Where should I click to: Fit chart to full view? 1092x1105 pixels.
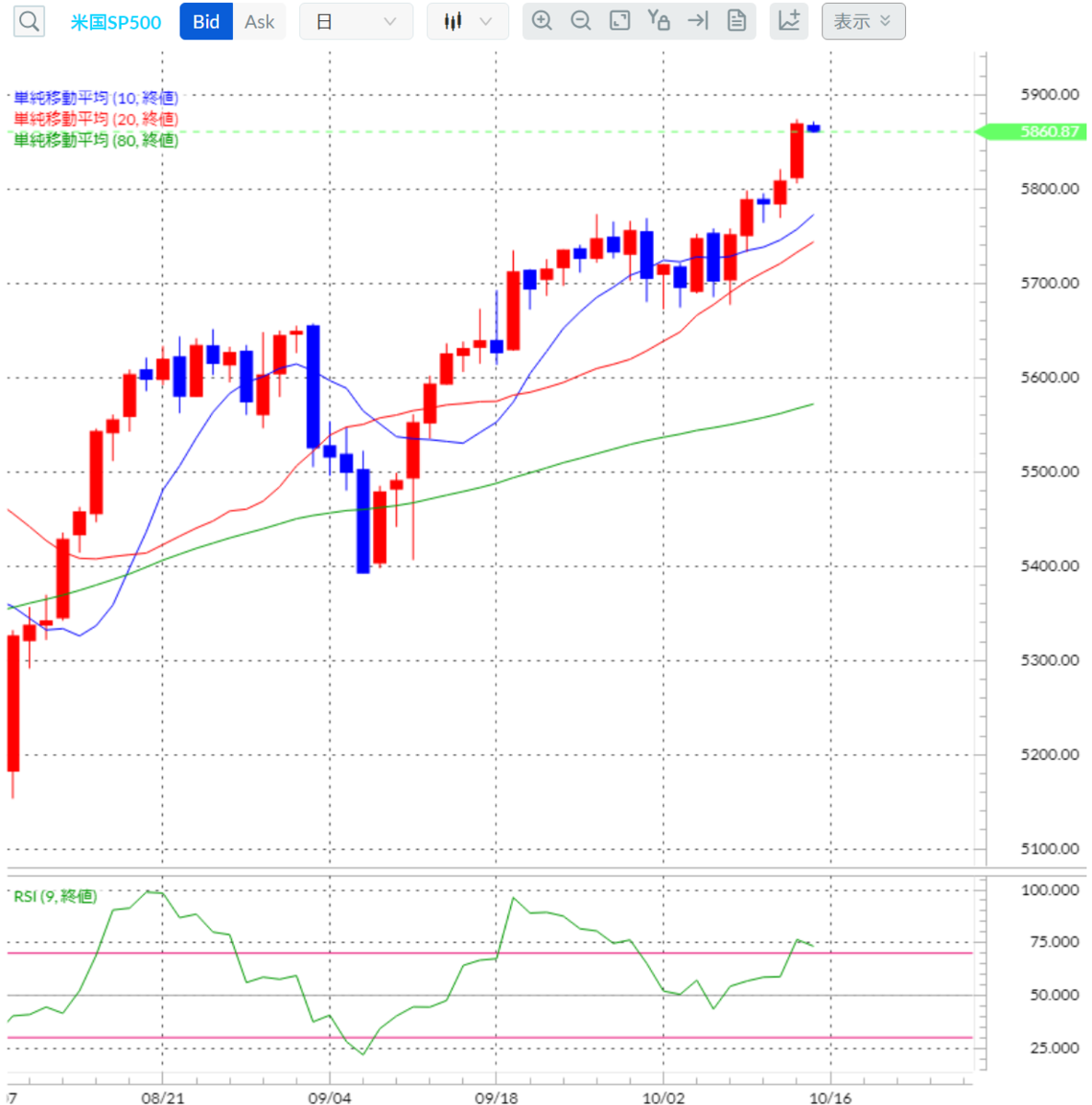[x=621, y=20]
